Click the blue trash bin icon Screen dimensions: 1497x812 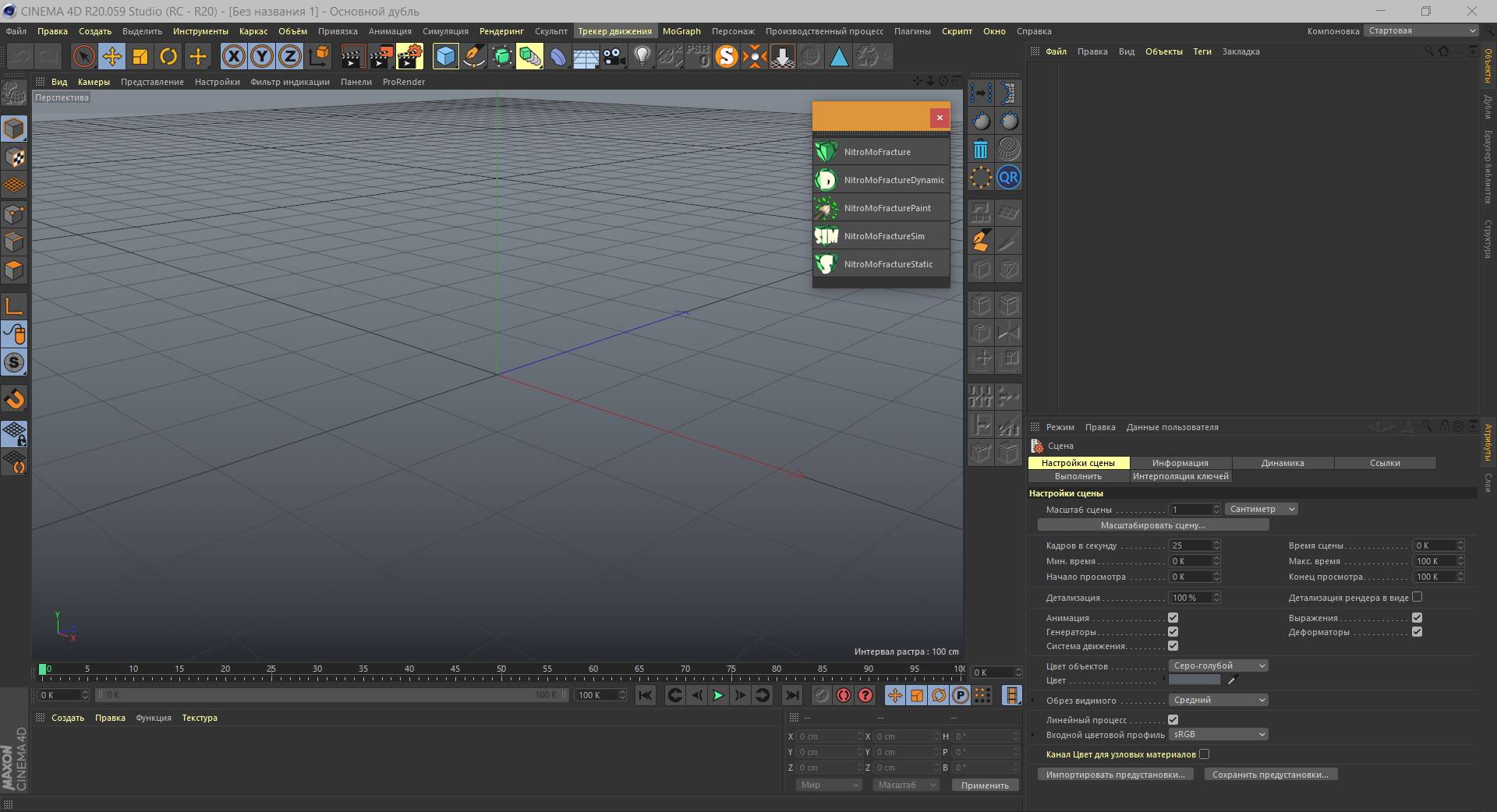pyautogui.click(x=981, y=149)
